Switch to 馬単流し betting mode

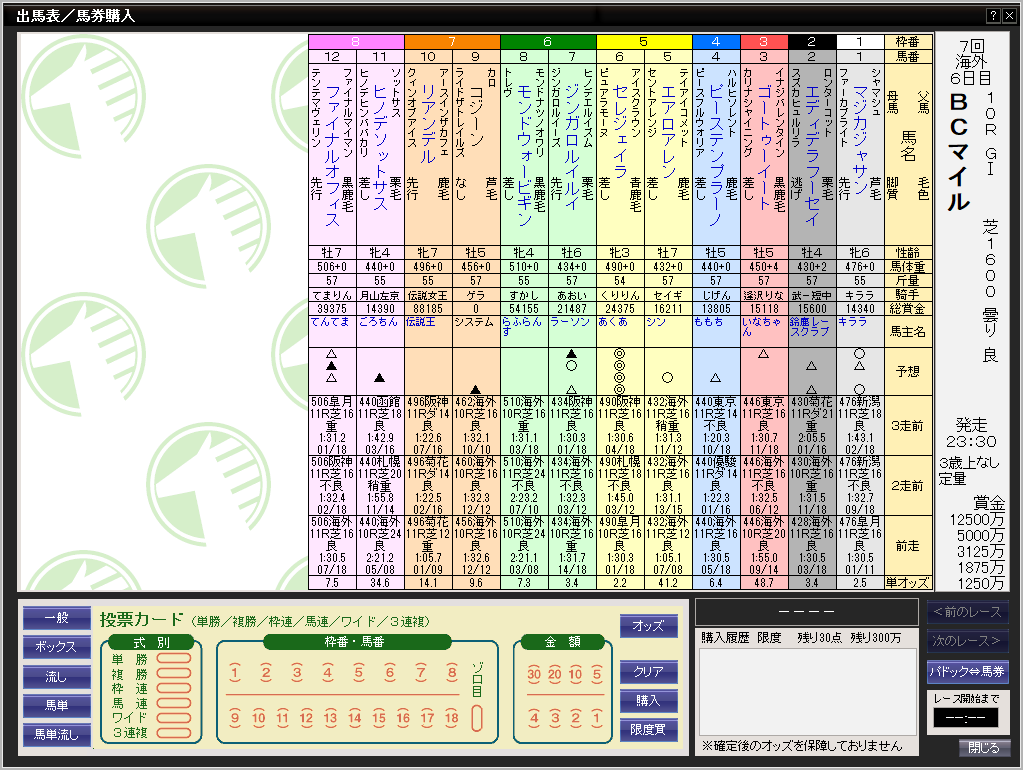57,735
